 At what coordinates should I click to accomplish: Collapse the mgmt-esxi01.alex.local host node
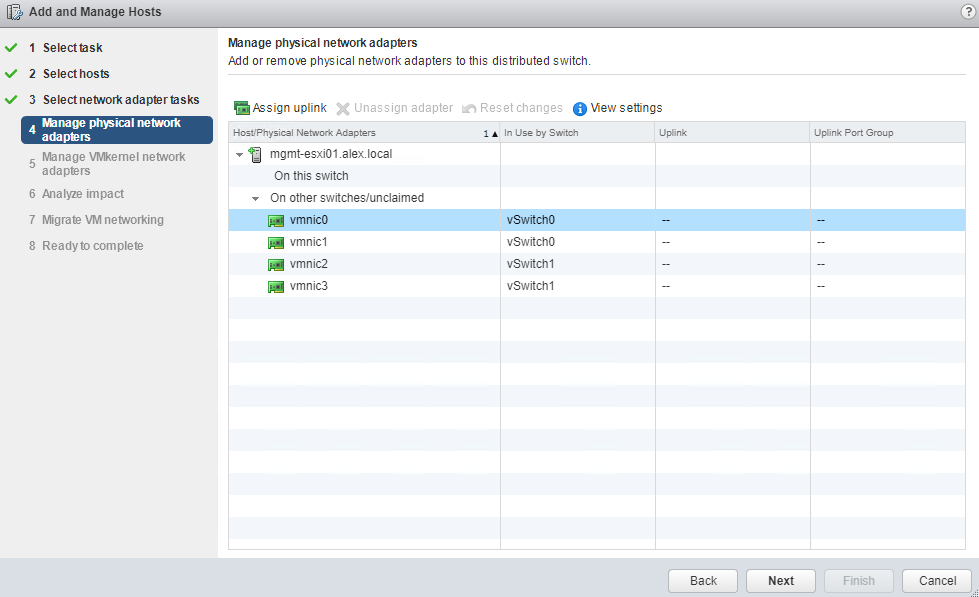(x=239, y=155)
